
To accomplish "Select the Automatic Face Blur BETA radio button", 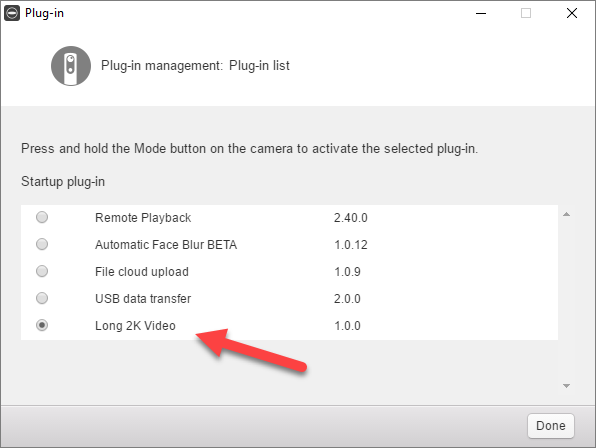I will click(42, 244).
